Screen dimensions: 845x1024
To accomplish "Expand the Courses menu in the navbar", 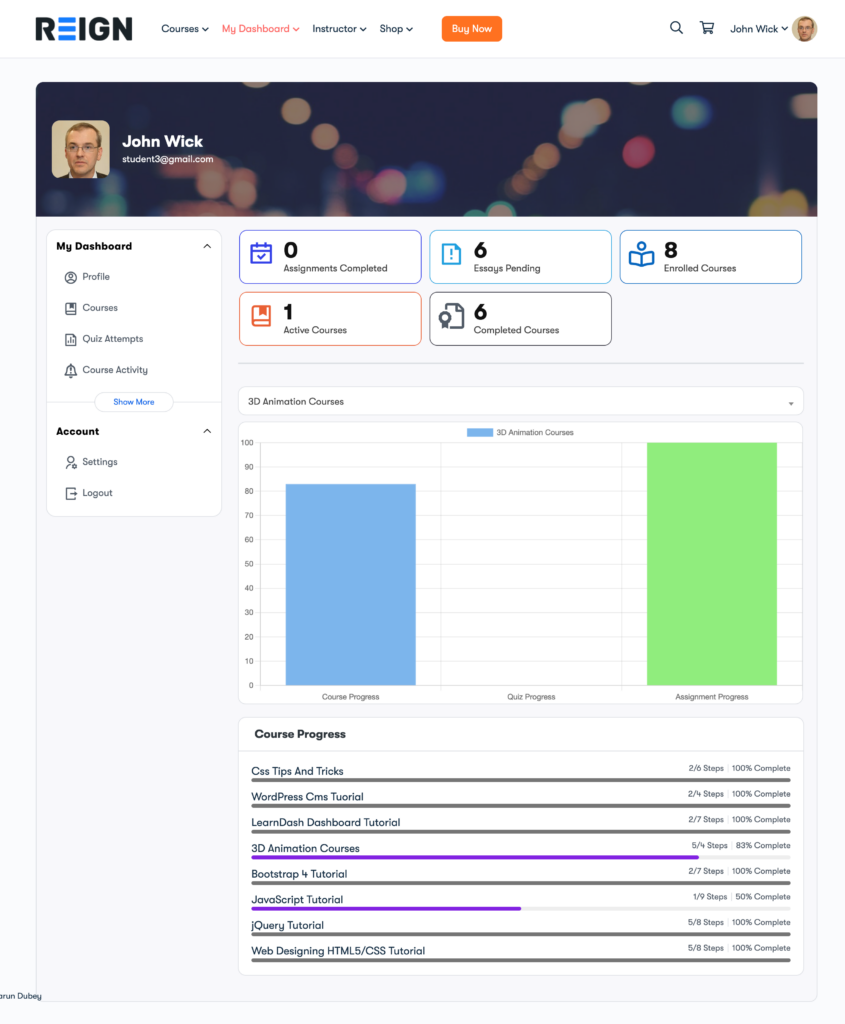I will click(184, 28).
